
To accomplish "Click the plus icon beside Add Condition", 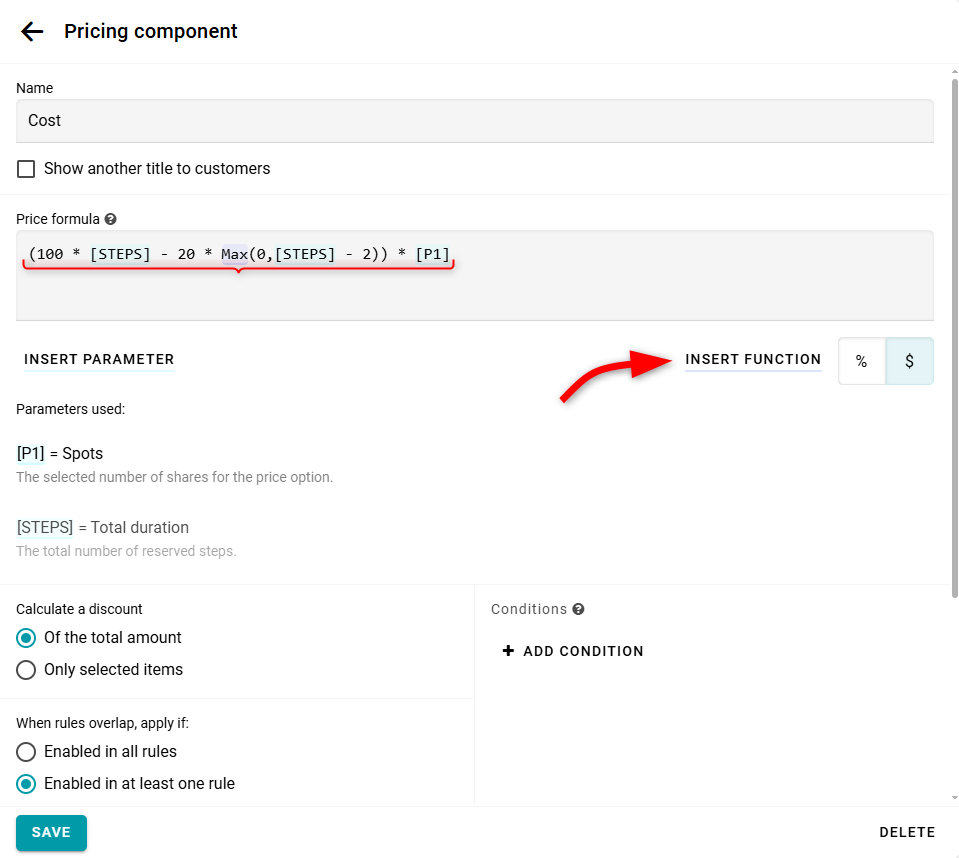I will tap(508, 651).
